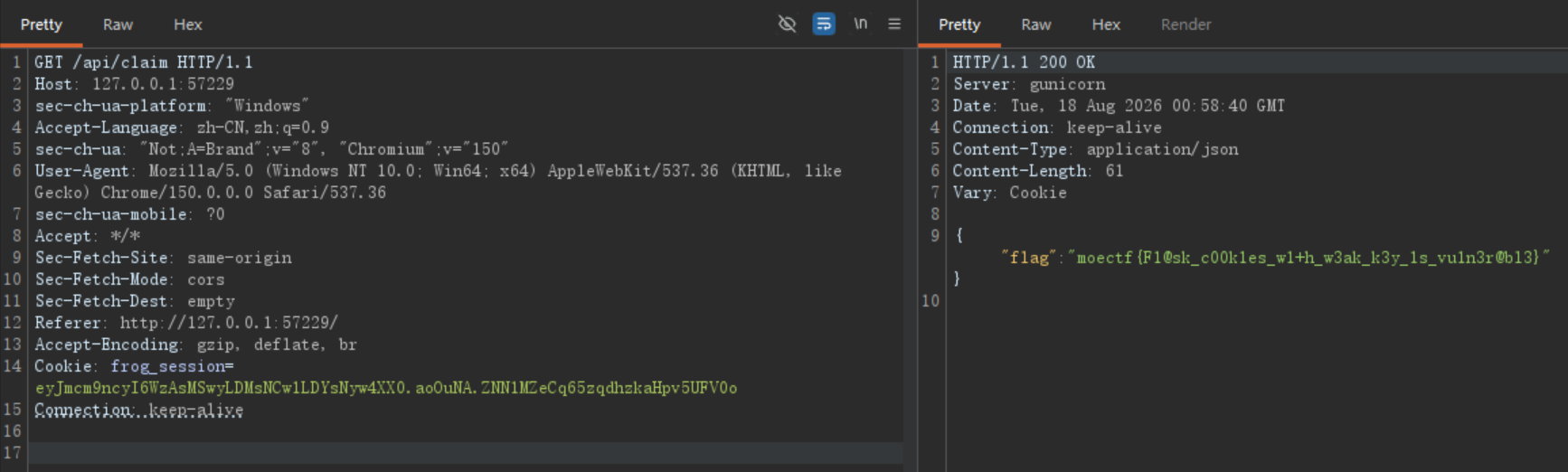1568x472 pixels.
Task: Click the Gecko) Chrome/150.0.0.0 Safari continuation line
Action: pyautogui.click(x=210, y=193)
